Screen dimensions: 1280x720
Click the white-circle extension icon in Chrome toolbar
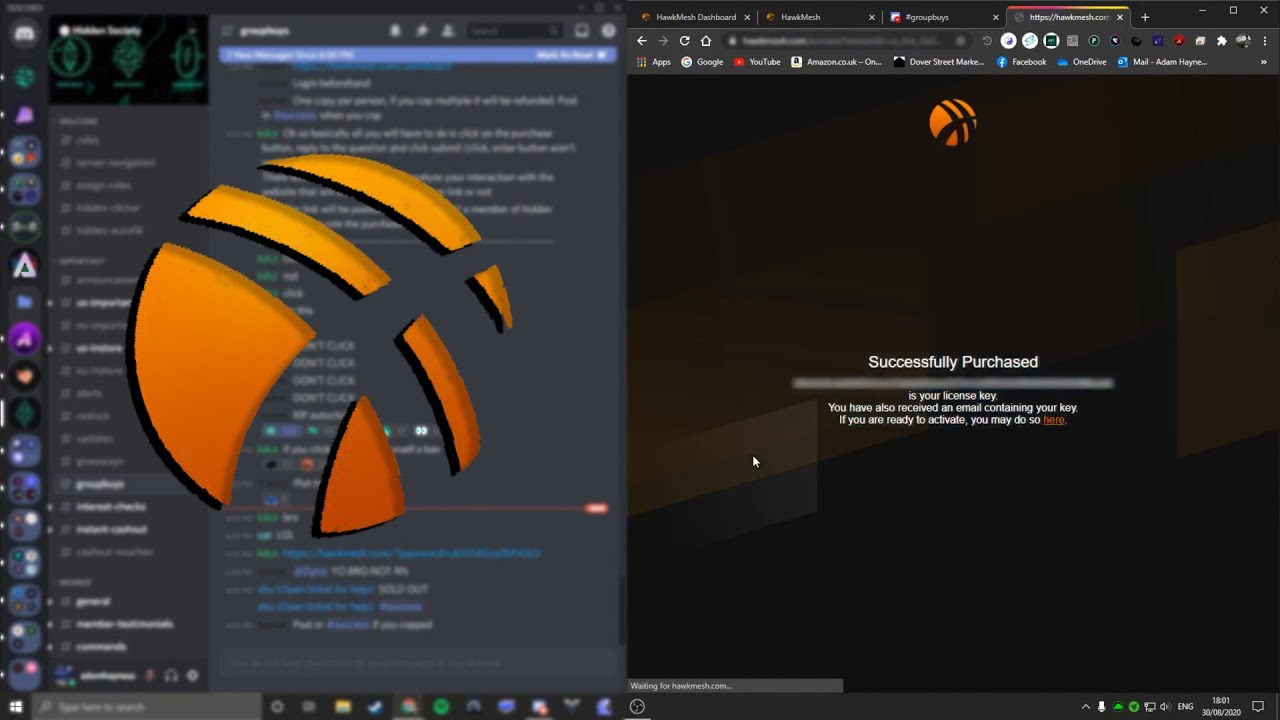tap(1008, 41)
